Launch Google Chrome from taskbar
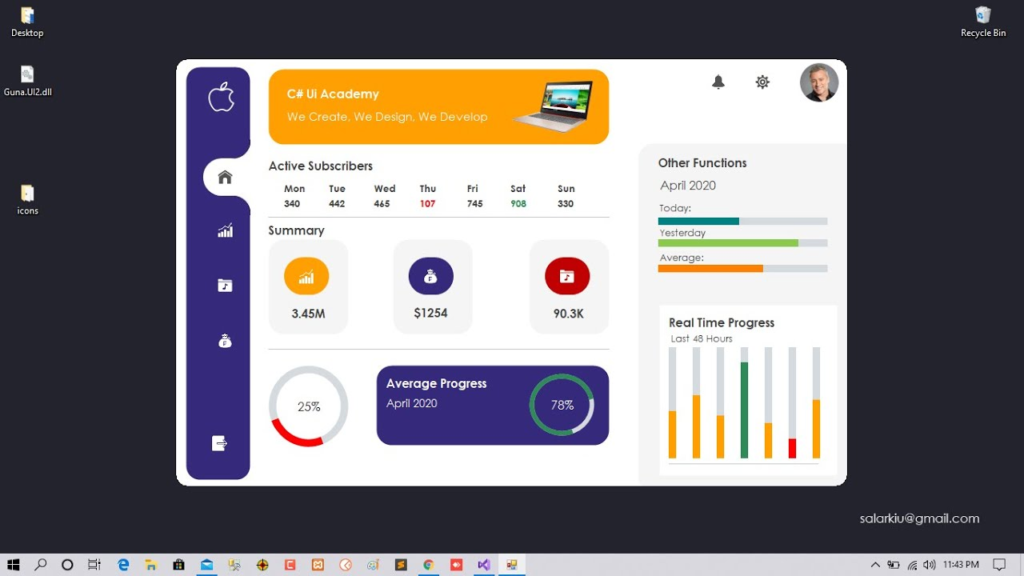1024x576 pixels. (428, 565)
